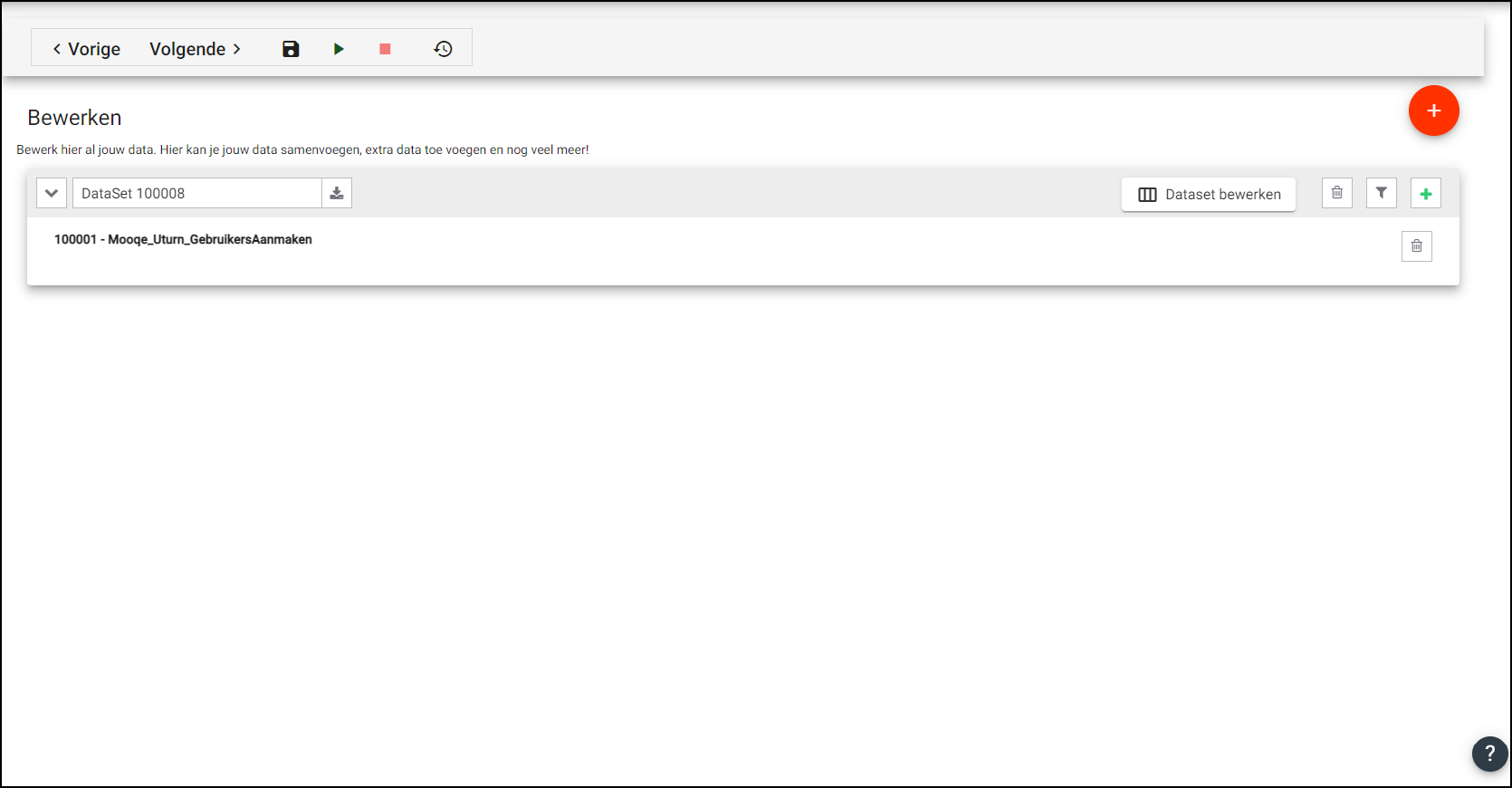Open the filter funnel icon for the dataset
This screenshot has height=788, width=1512.
(1381, 193)
